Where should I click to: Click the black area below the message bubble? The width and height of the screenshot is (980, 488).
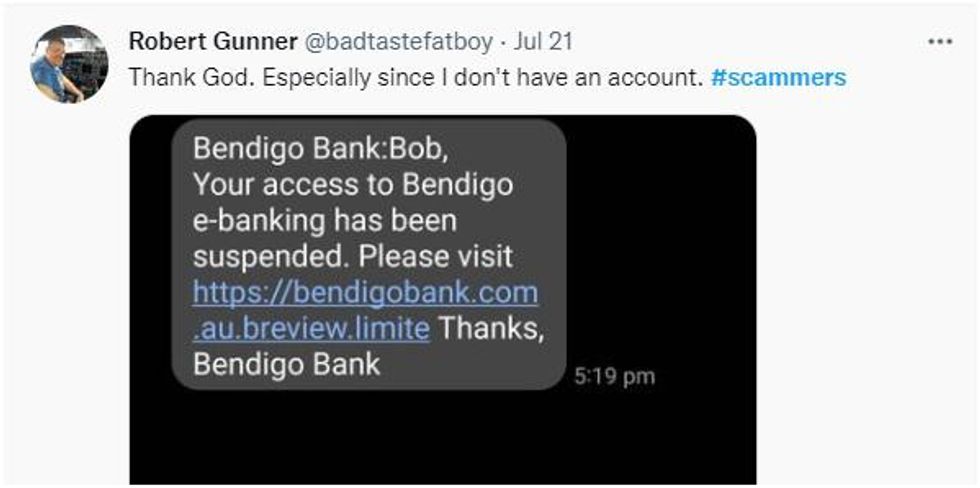442,437
